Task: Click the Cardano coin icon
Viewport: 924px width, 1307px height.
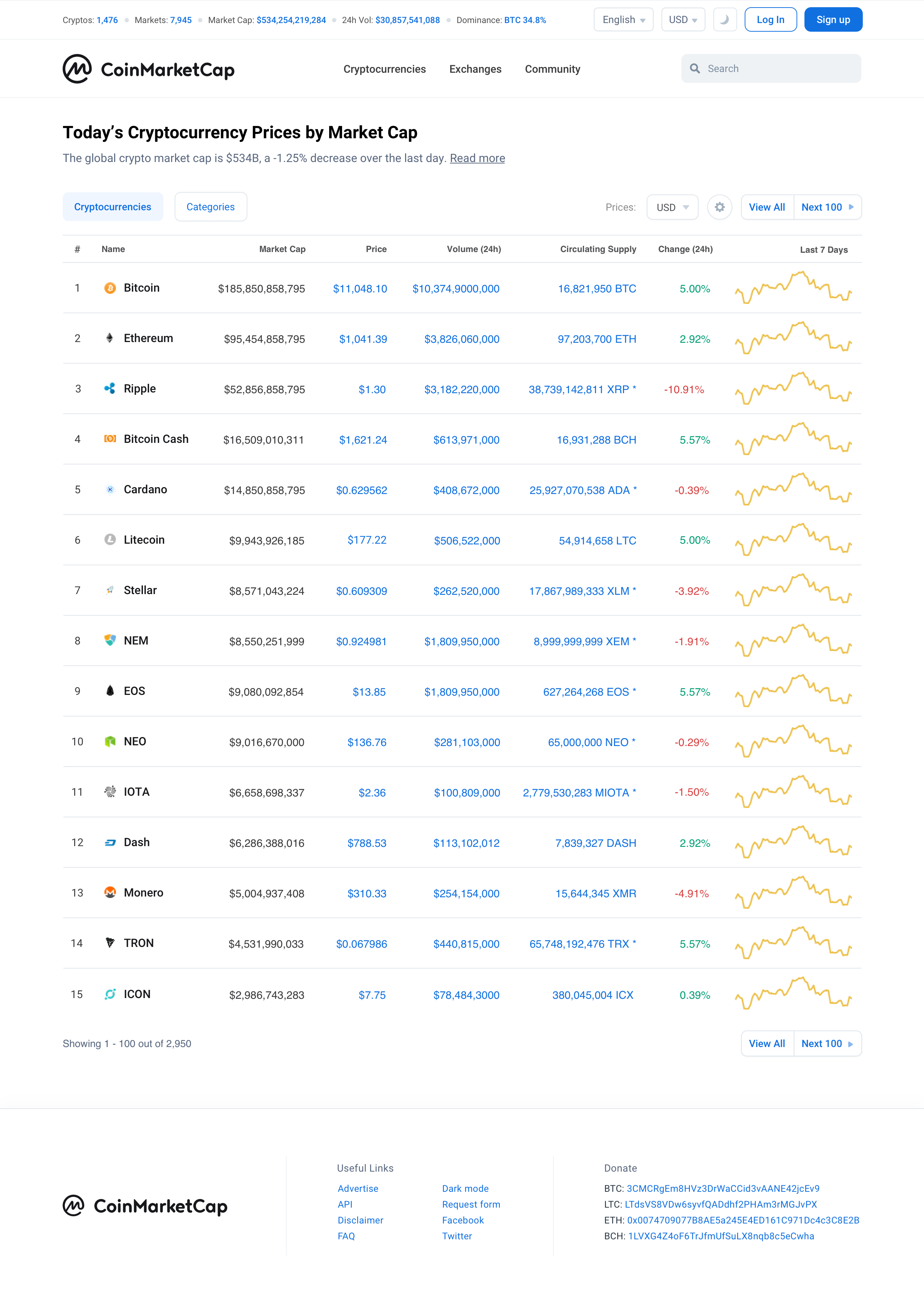Action: (x=110, y=490)
